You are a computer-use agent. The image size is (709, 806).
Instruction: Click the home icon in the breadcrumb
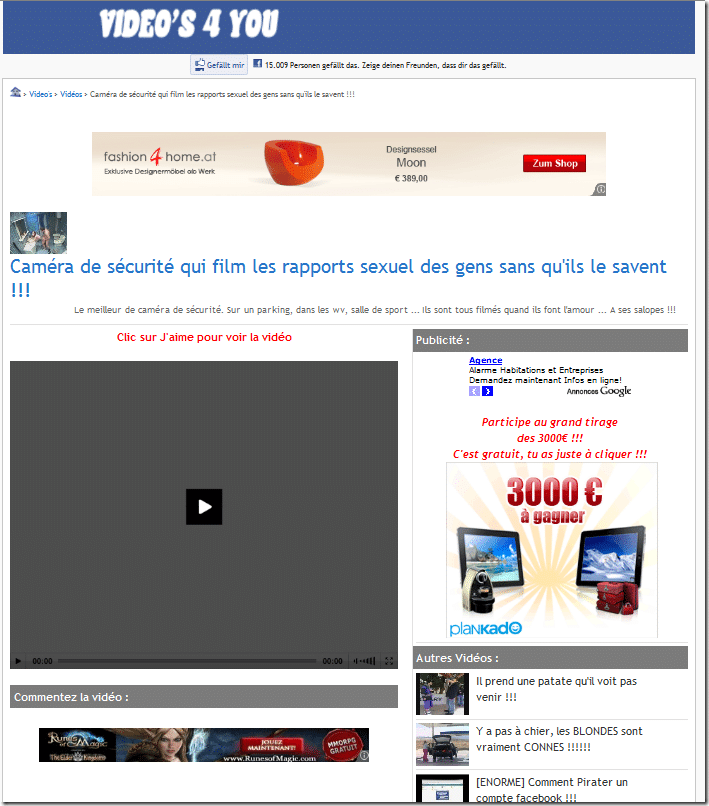15,93
